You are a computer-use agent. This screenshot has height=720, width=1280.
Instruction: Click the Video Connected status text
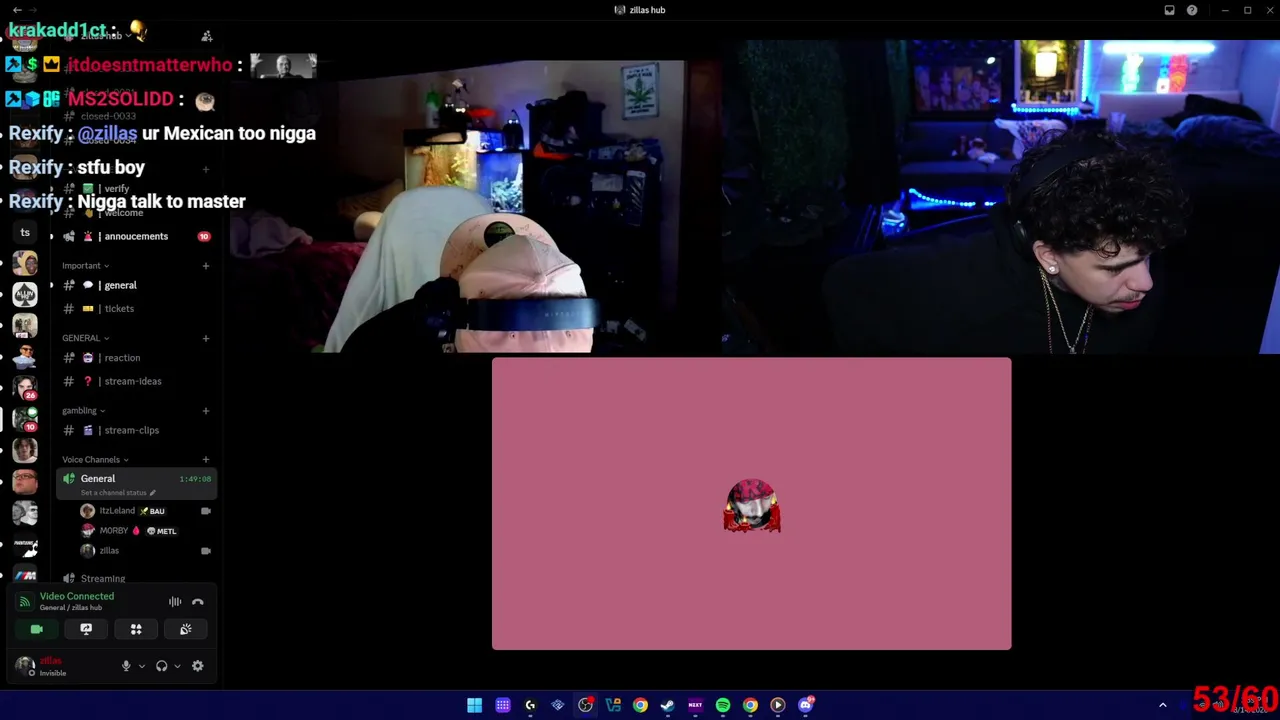(x=77, y=596)
